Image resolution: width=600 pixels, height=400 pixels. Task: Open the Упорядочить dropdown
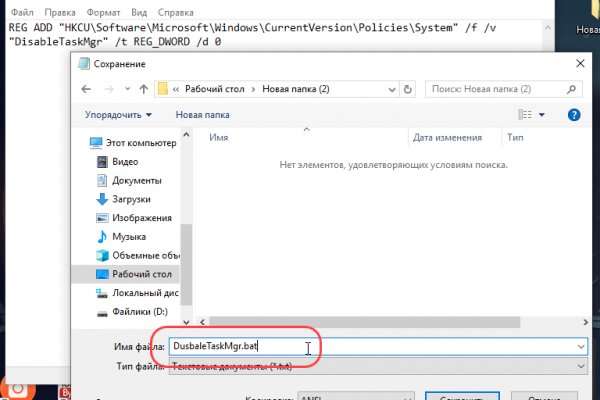pyautogui.click(x=118, y=115)
